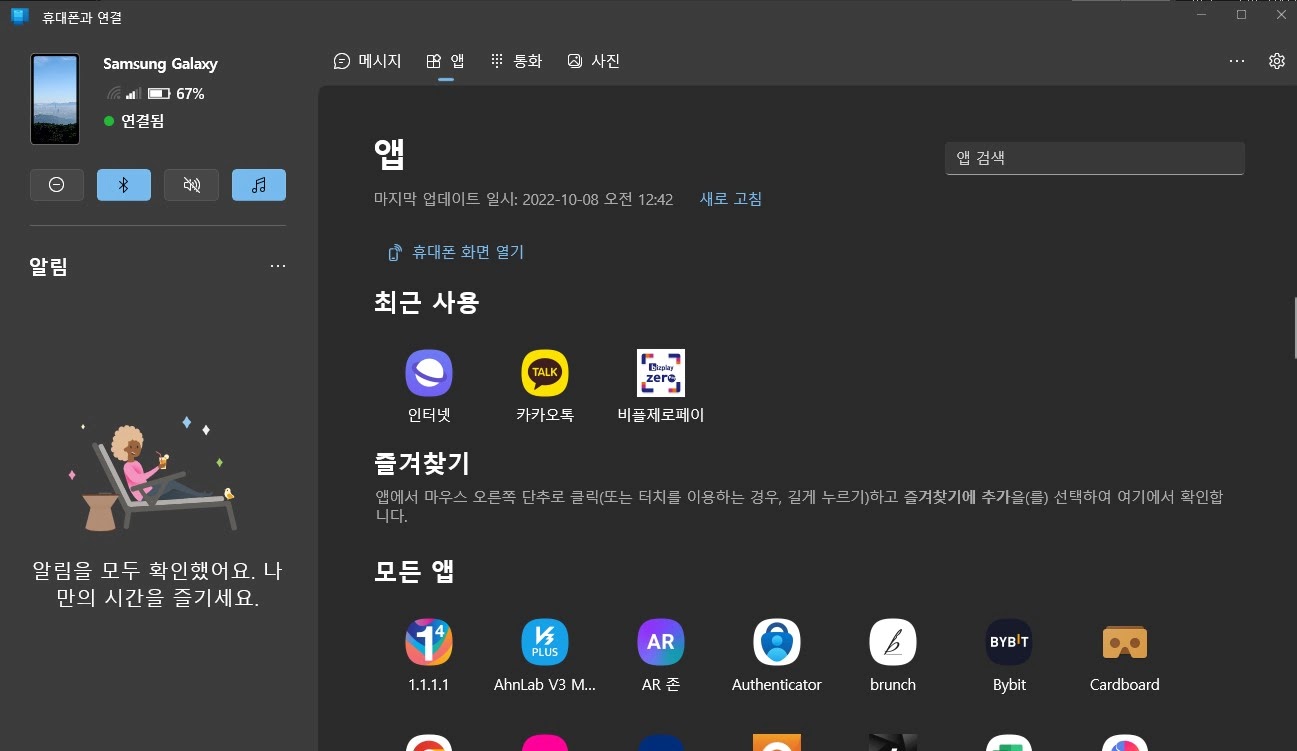Launch 카카오톡 from recent apps
1297x751 pixels.
coord(545,373)
